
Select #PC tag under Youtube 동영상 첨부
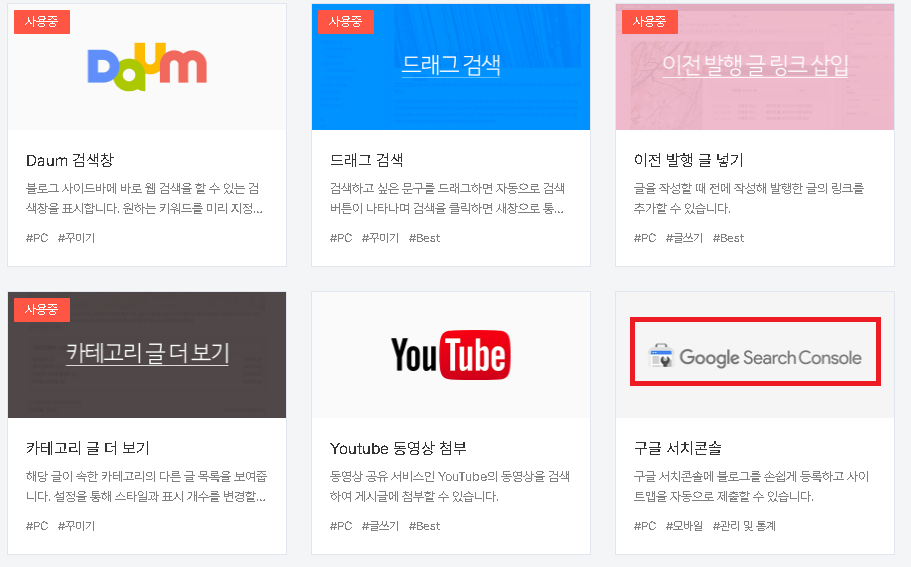(x=341, y=526)
